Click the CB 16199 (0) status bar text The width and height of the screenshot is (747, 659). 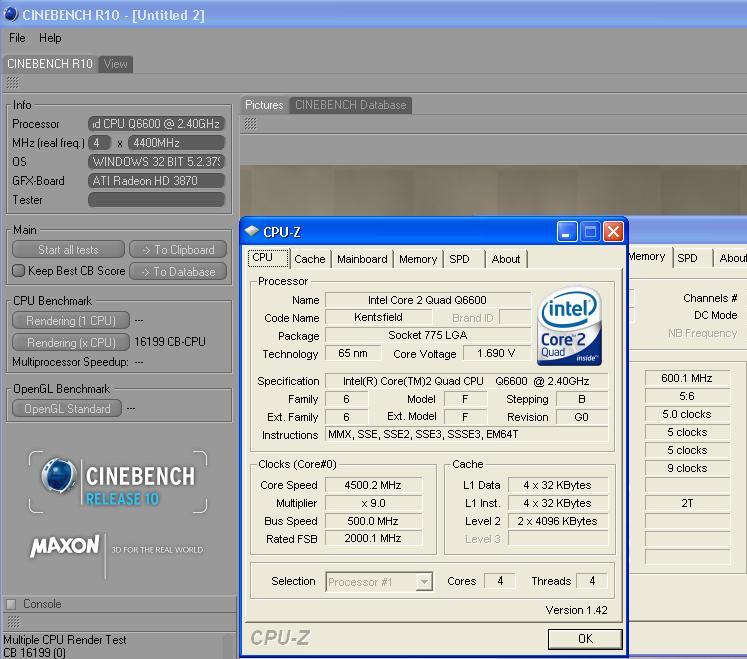(35, 653)
